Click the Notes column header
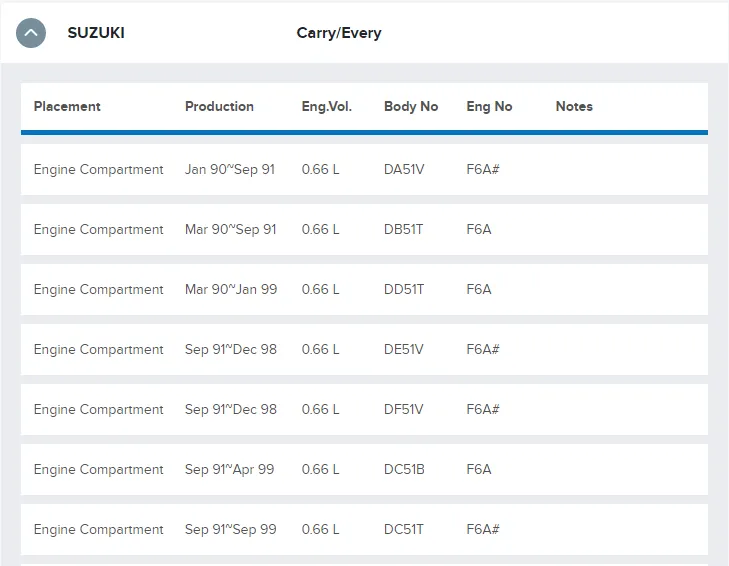 (574, 106)
